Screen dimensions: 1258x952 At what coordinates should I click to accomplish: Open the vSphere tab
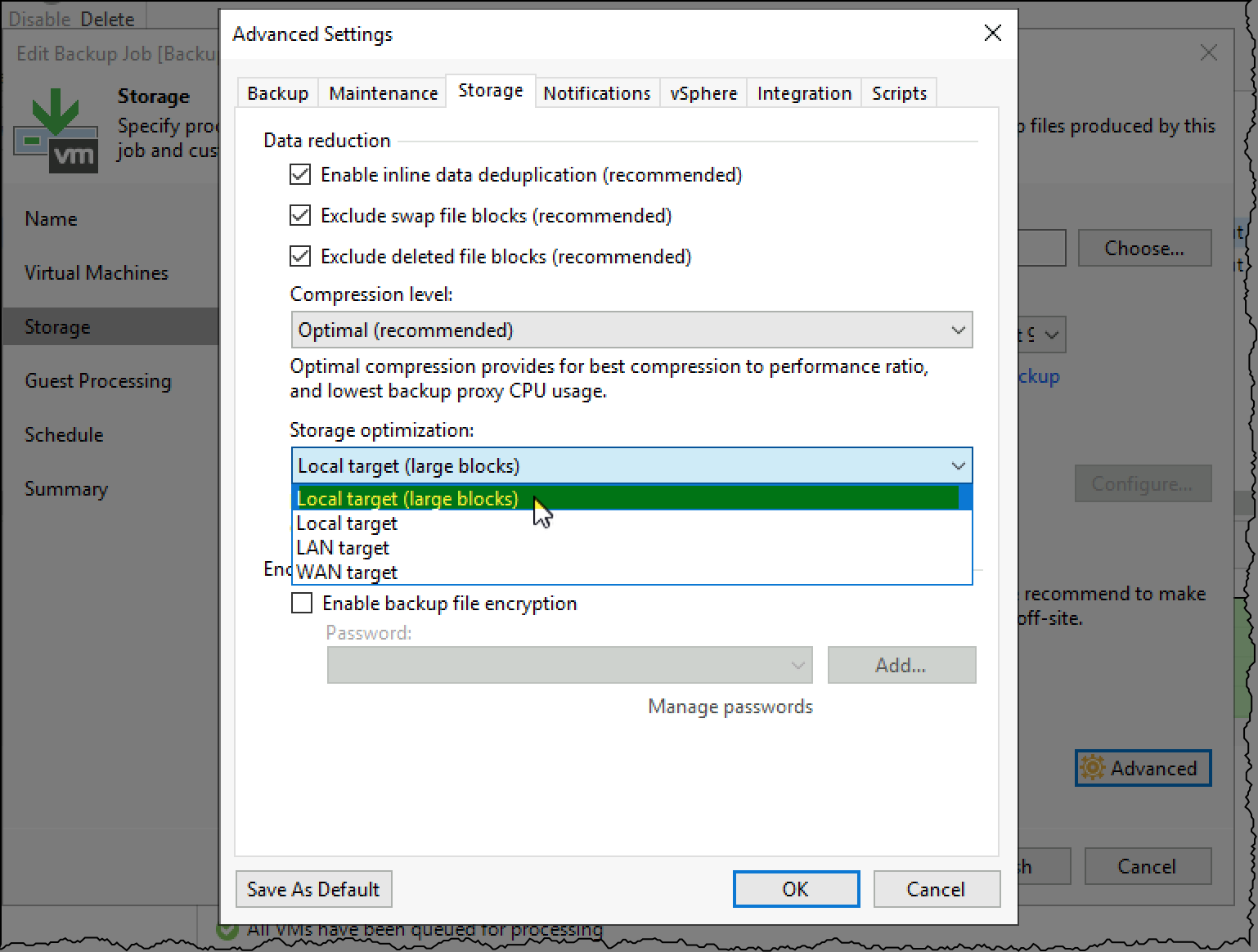[x=703, y=93]
